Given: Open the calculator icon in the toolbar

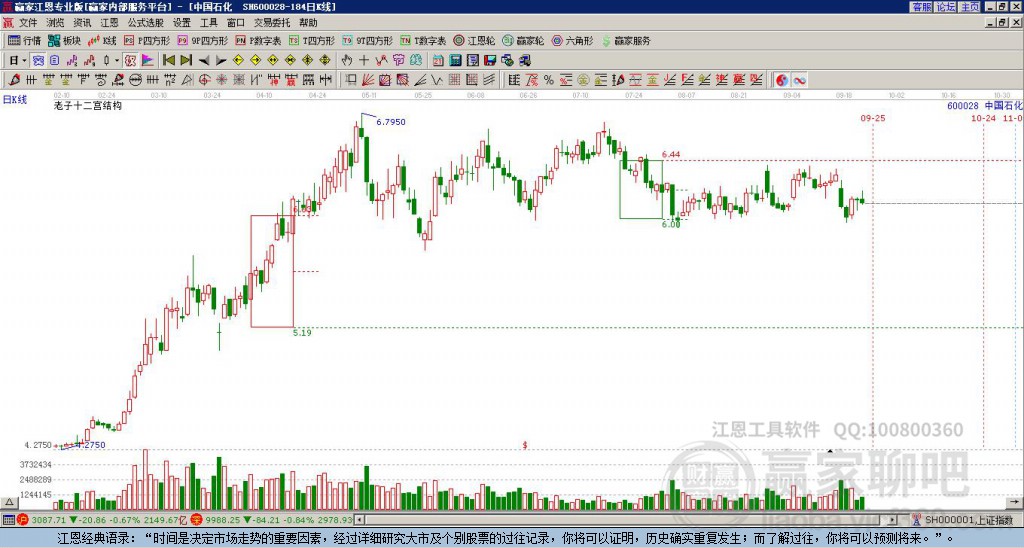Looking at the screenshot, I should (455, 61).
